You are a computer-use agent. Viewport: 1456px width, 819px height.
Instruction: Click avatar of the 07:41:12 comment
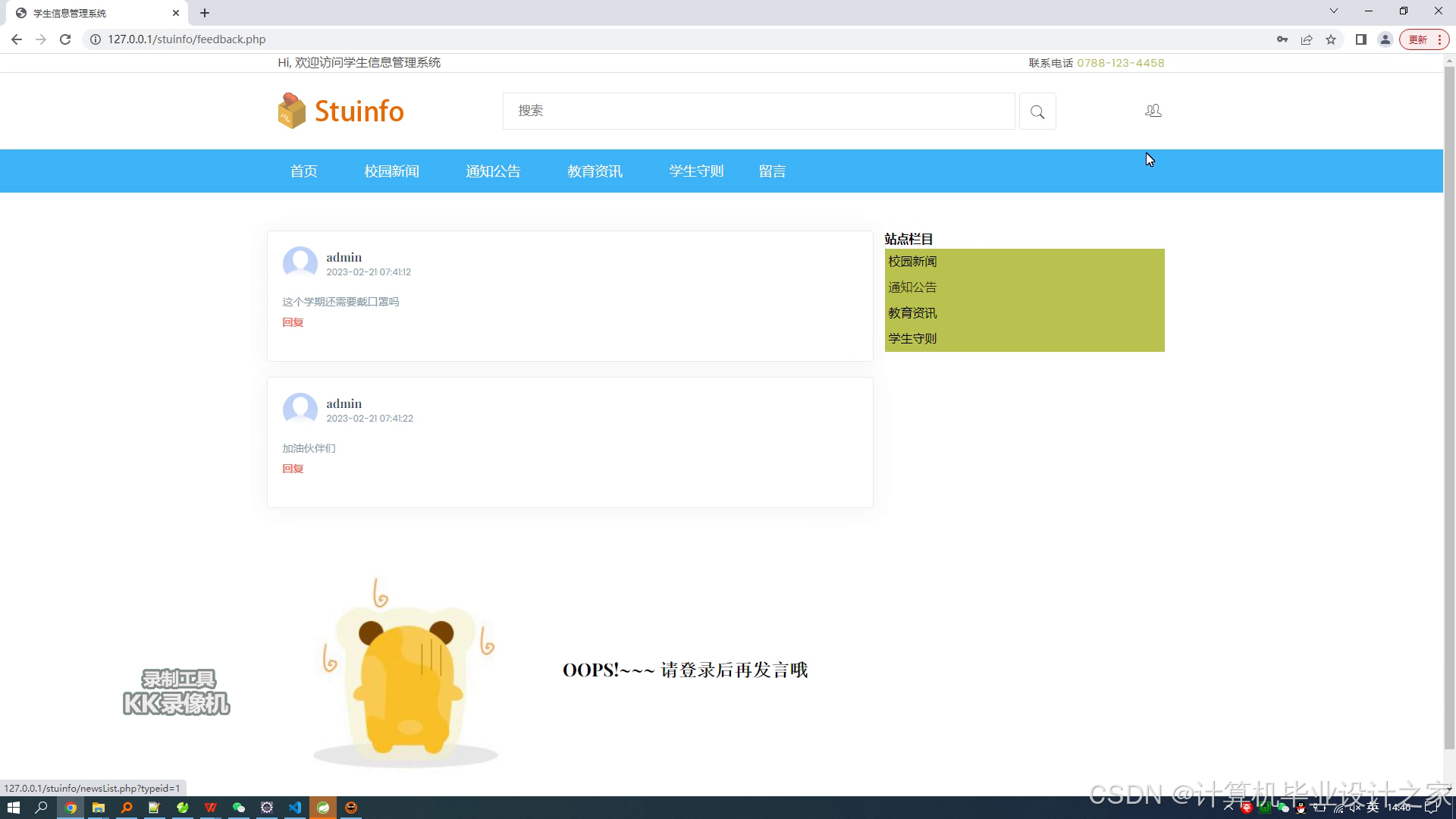point(300,263)
